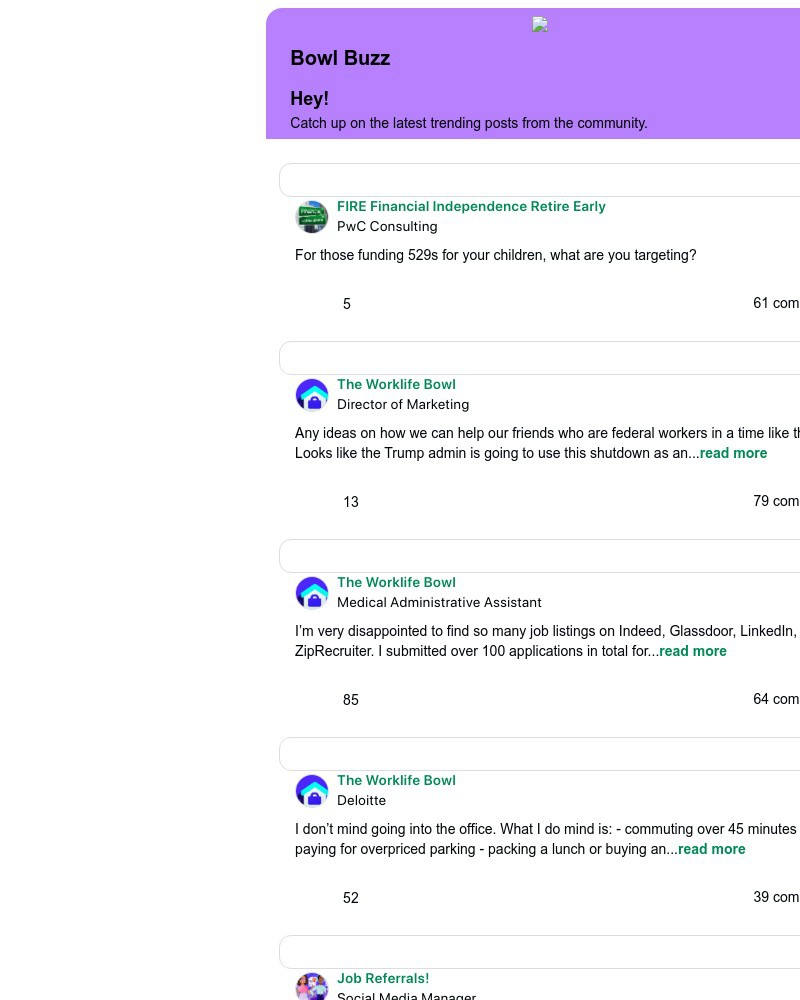Open the Job Referrals! bowl link
The image size is (800, 1000).
(x=383, y=979)
